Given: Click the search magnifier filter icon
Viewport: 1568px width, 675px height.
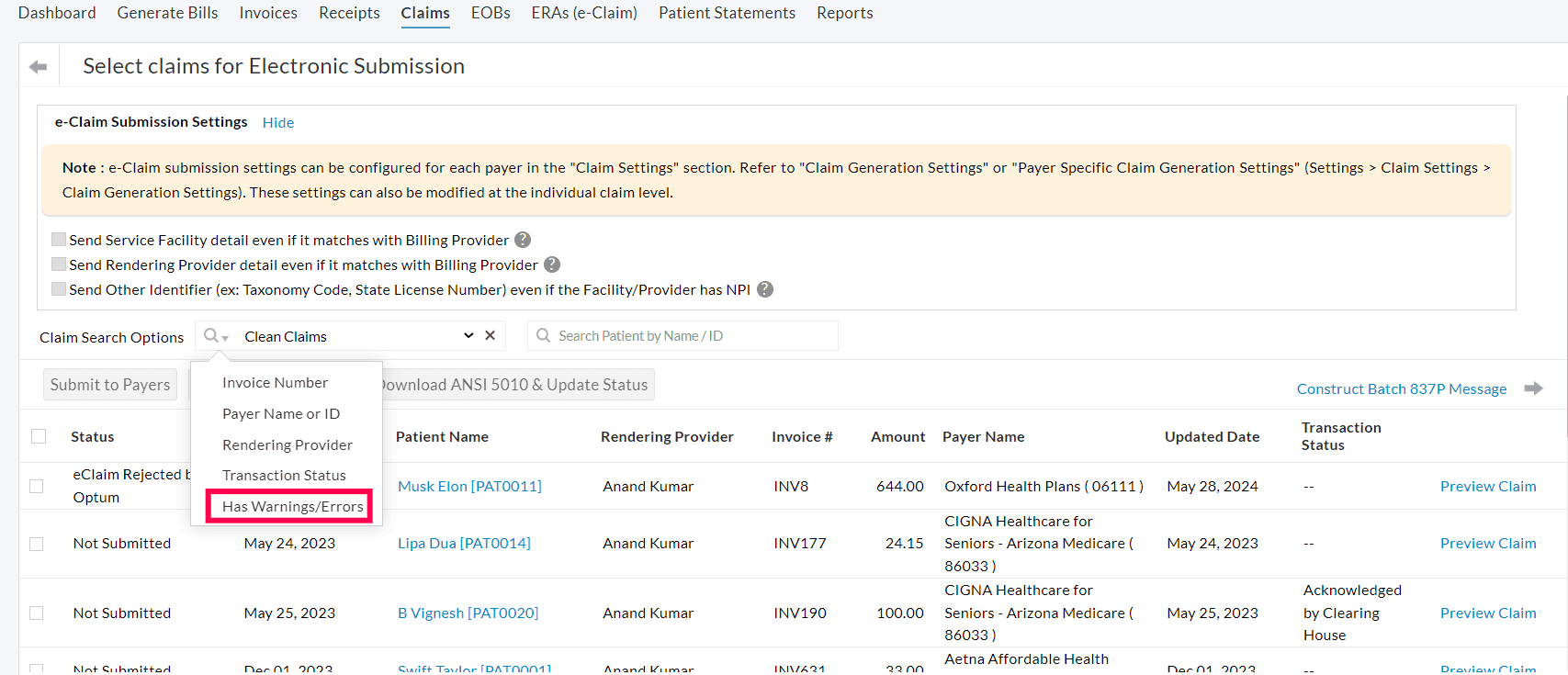Looking at the screenshot, I should click(215, 336).
